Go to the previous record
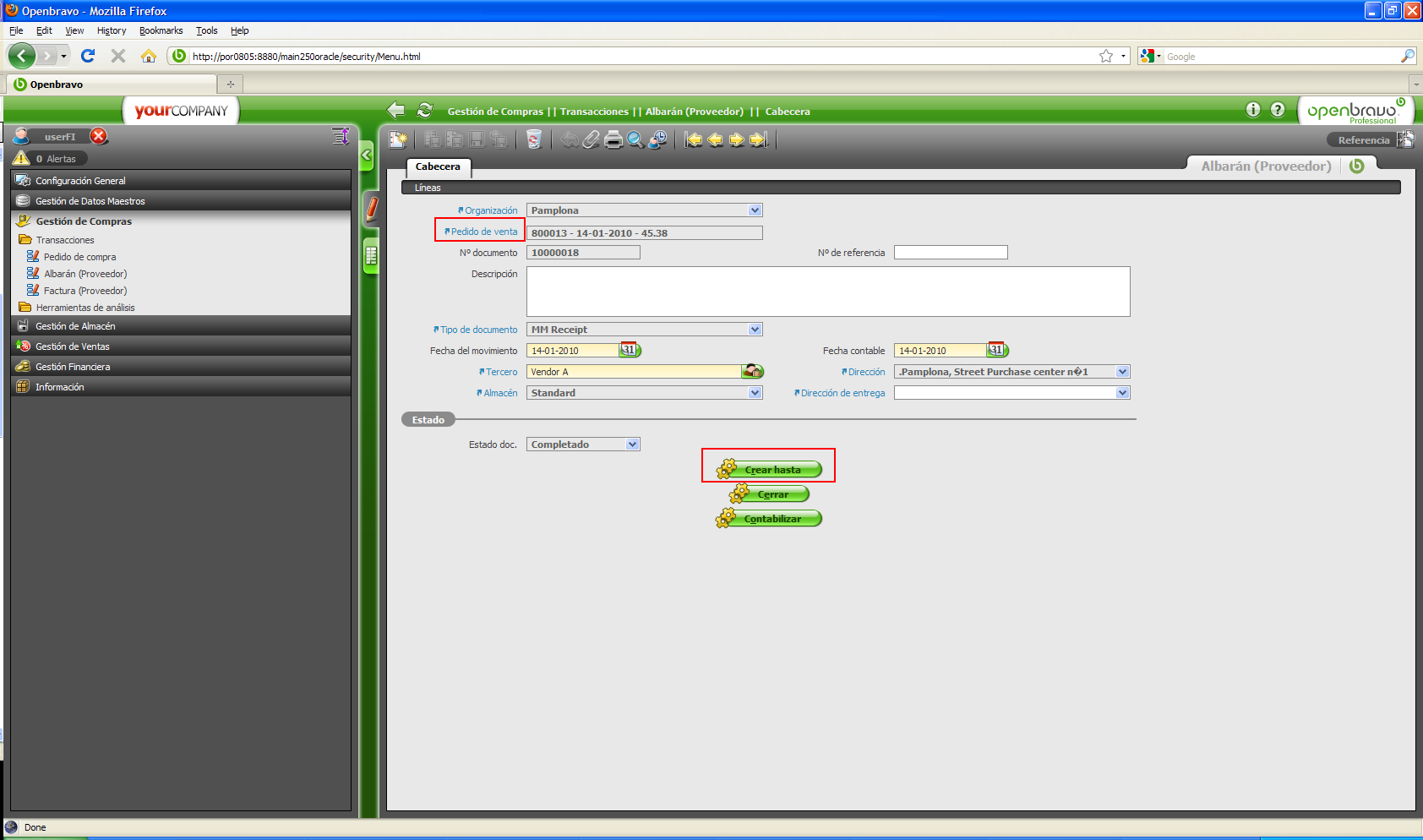 point(715,139)
